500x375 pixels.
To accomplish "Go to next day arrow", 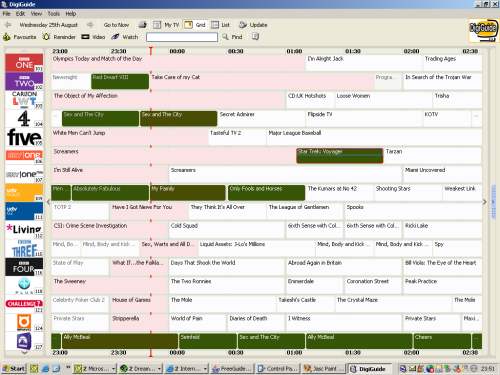I will click(90, 25).
